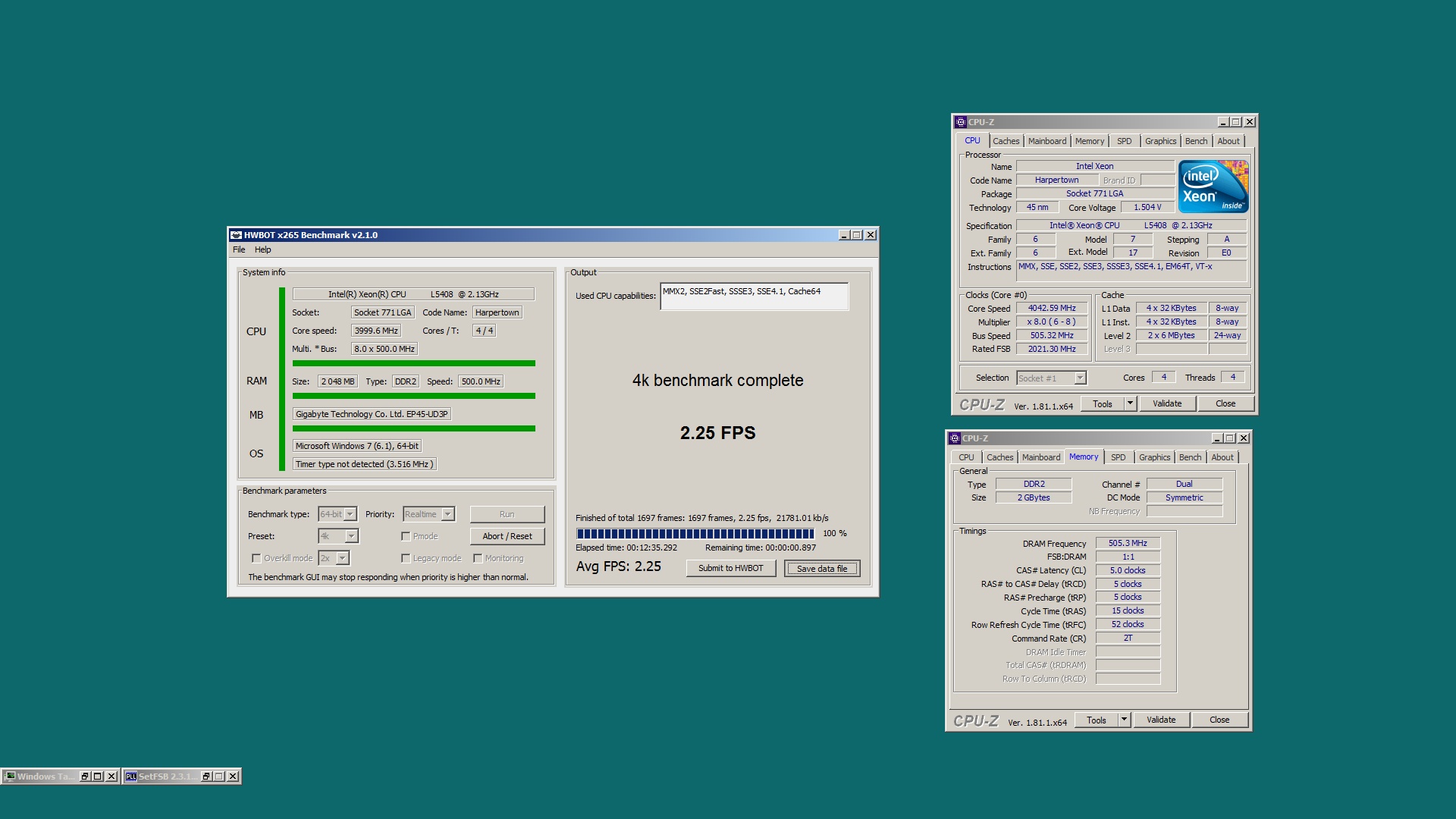1456x819 pixels.
Task: Click the Save data file button
Action: (x=822, y=568)
